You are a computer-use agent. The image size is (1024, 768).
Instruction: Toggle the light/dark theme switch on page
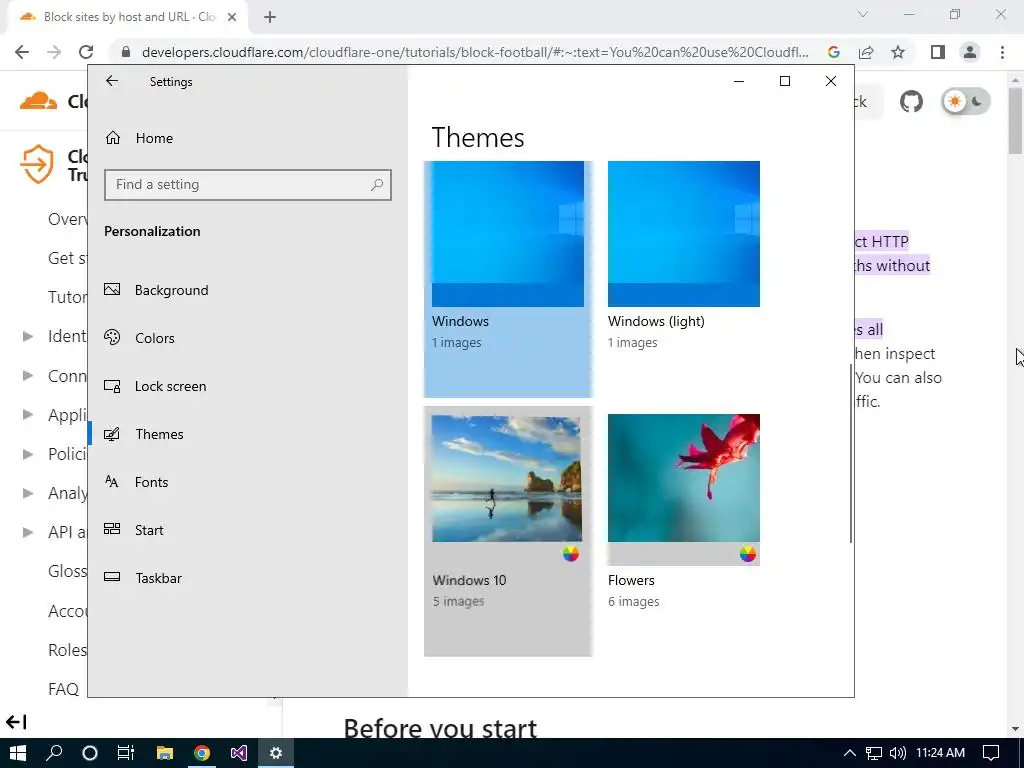[x=966, y=102]
